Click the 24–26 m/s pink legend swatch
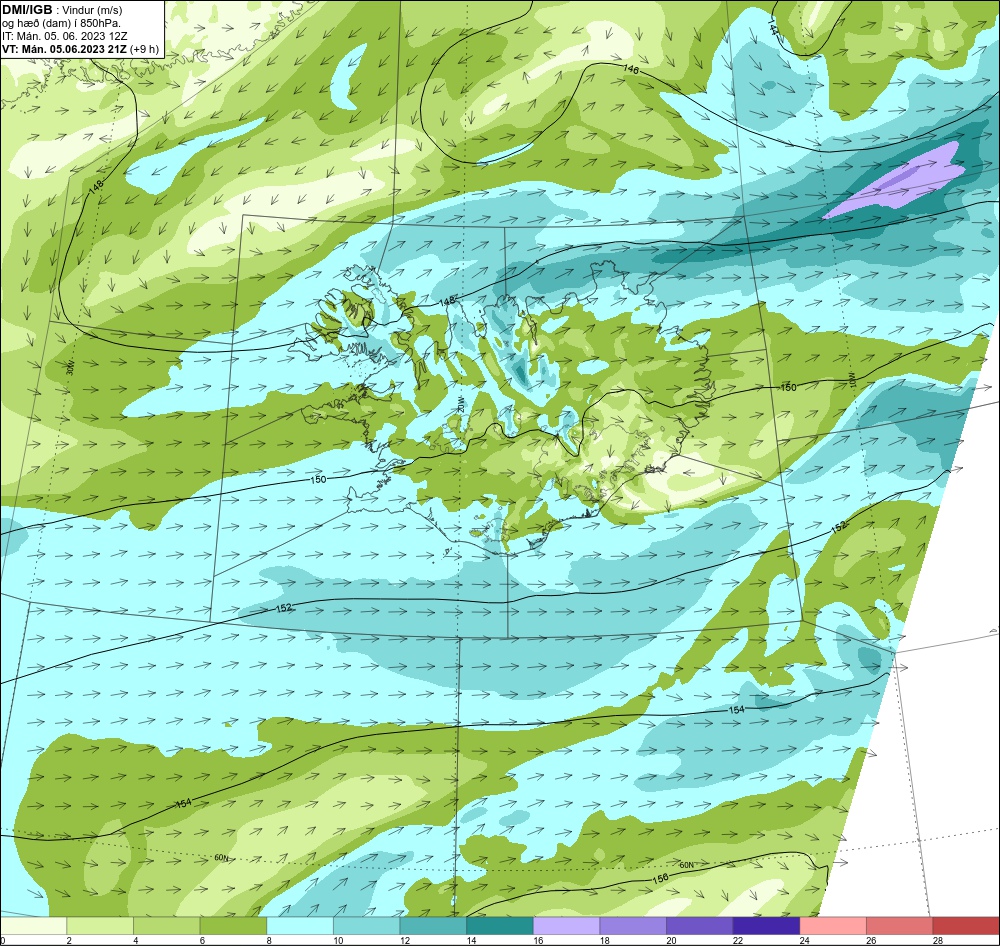 coord(833,925)
